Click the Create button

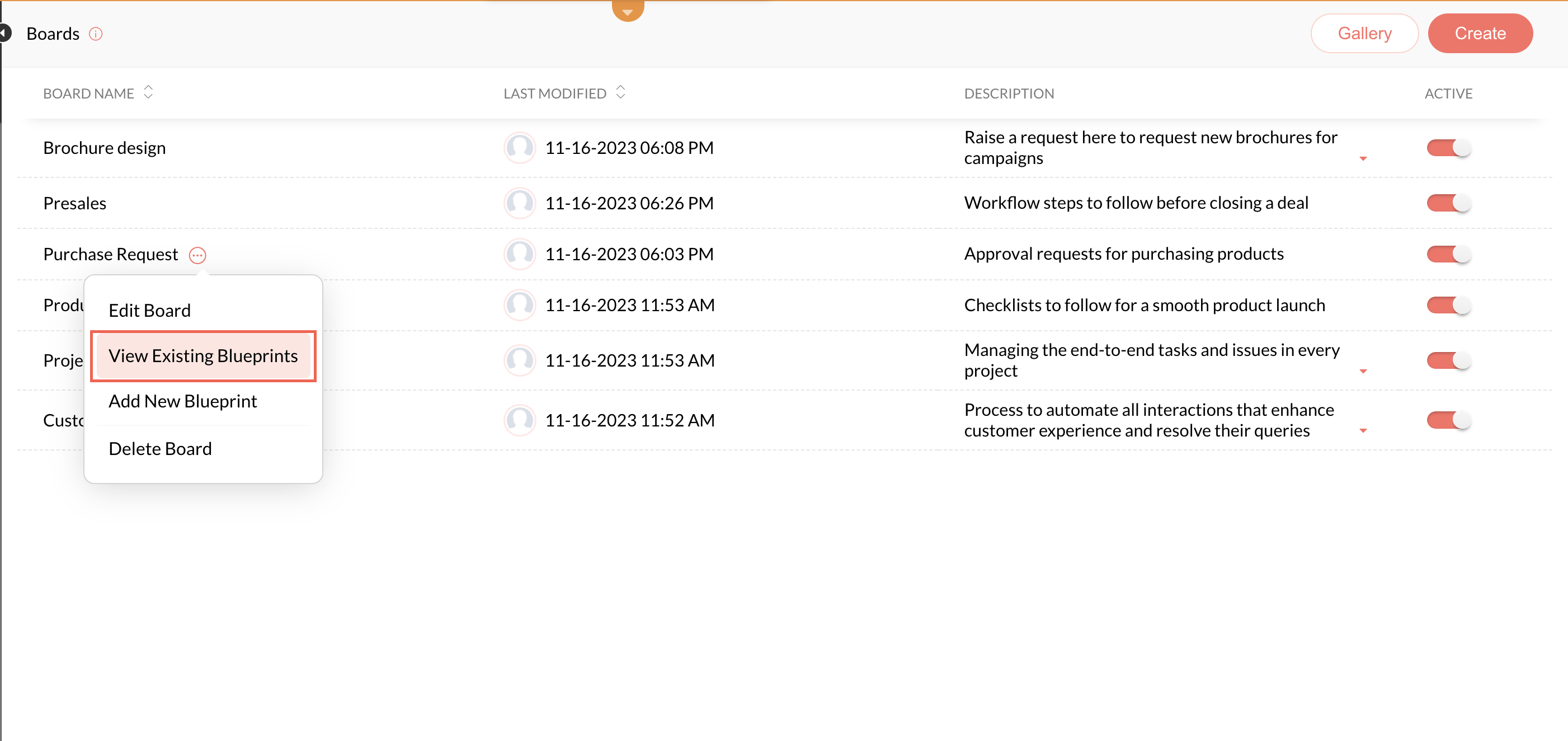coord(1480,34)
